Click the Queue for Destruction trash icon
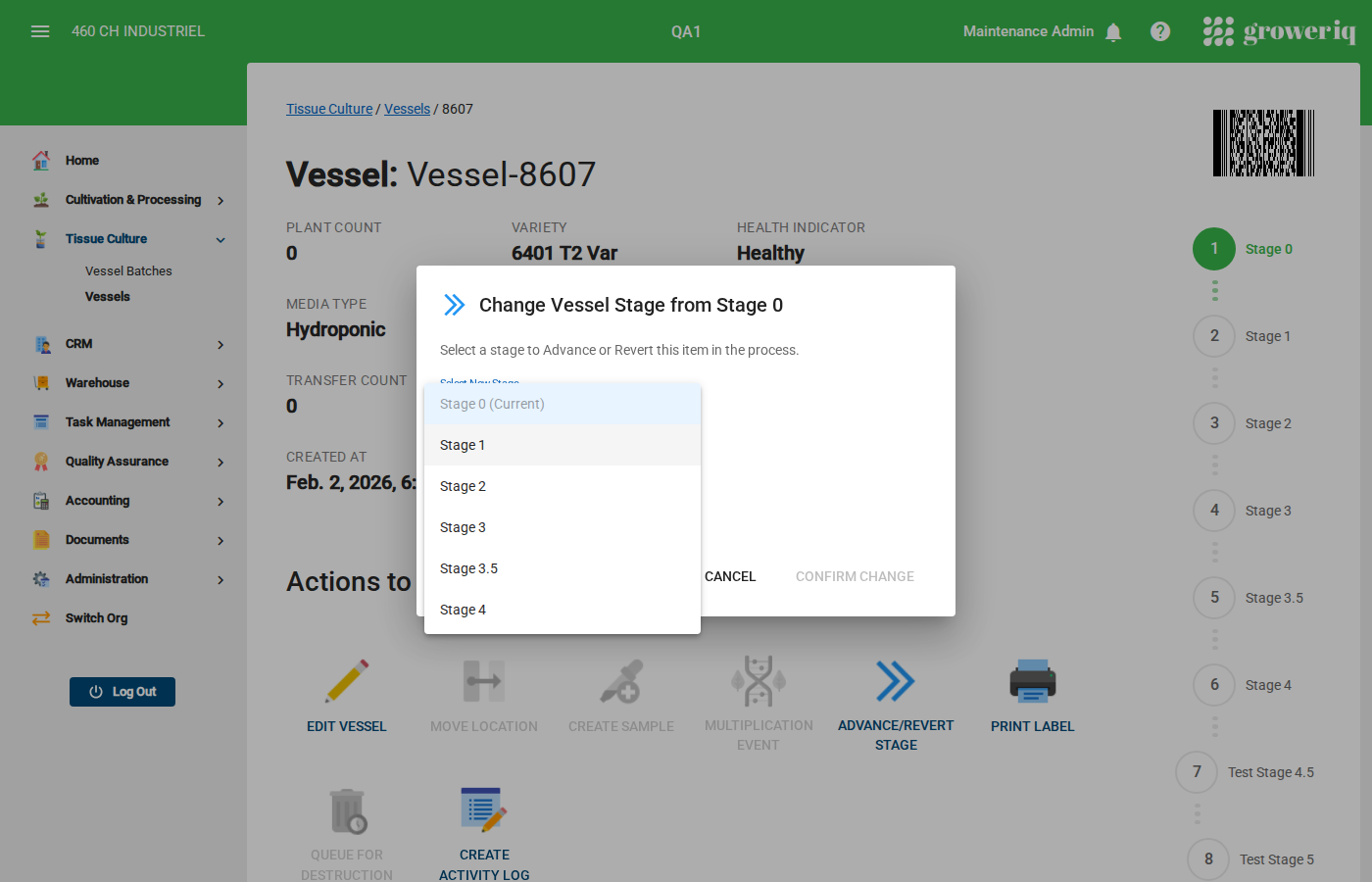 (347, 808)
